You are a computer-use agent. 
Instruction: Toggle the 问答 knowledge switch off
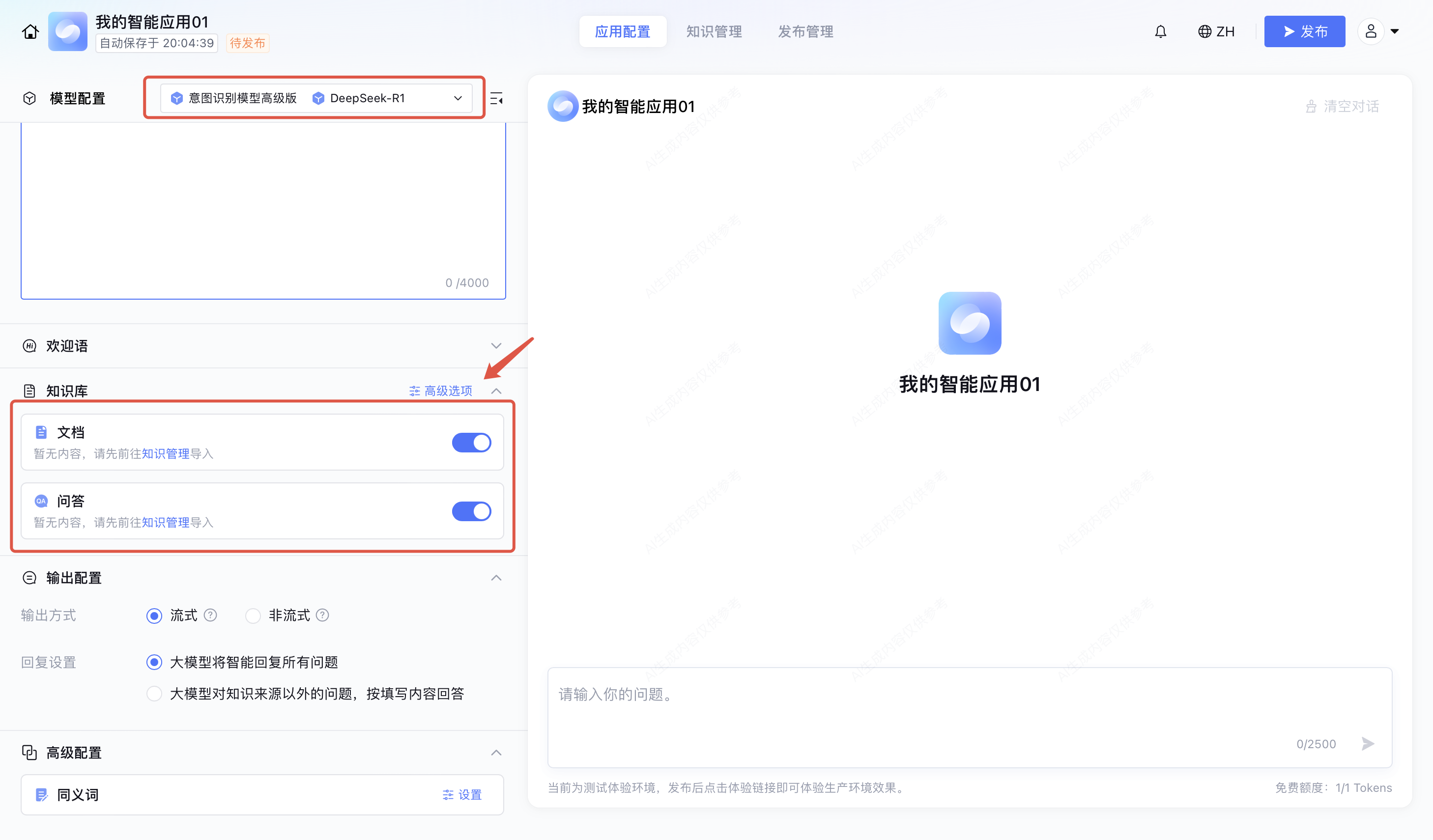471,511
